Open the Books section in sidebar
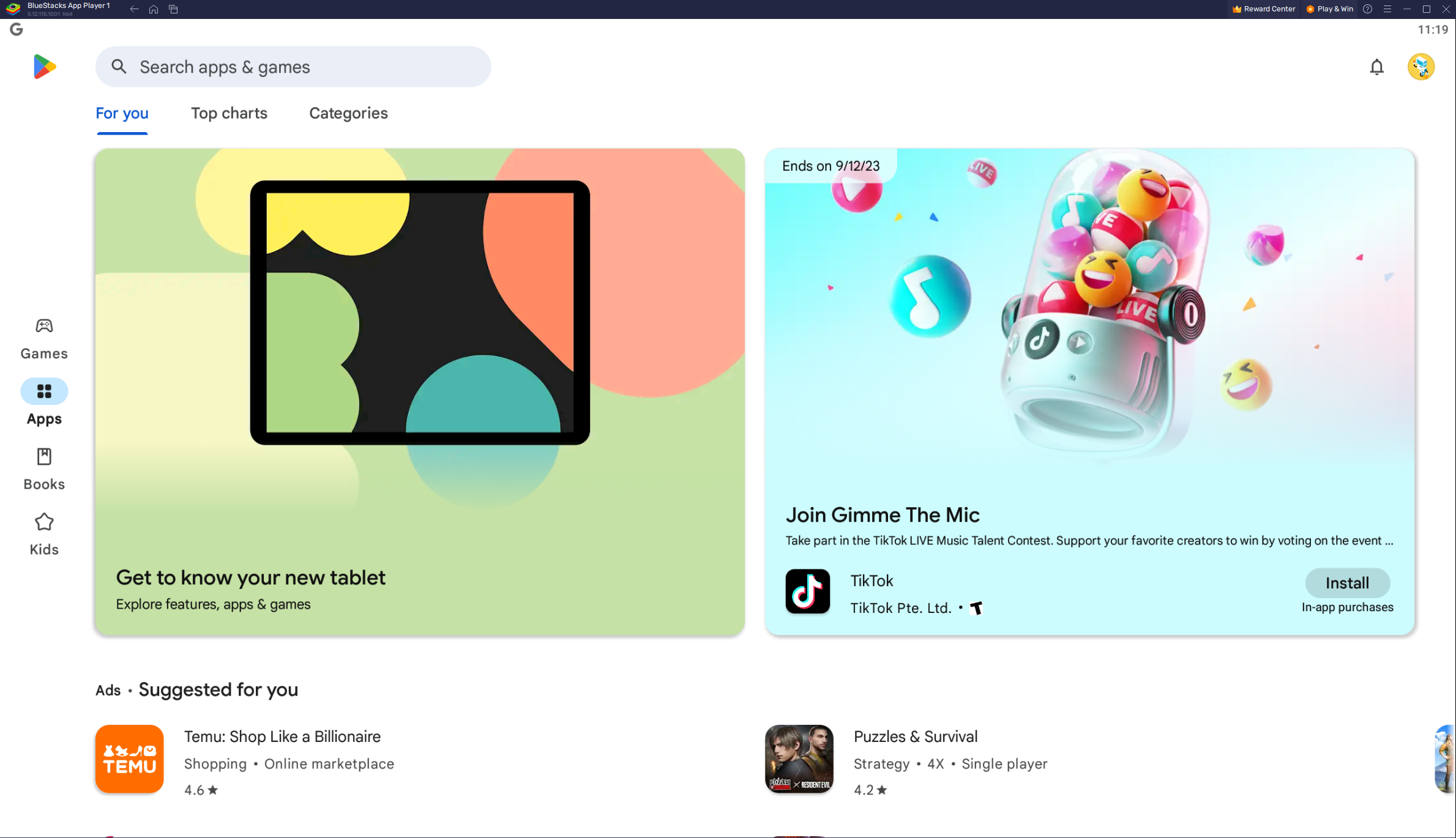The width and height of the screenshot is (1456, 838). (44, 469)
